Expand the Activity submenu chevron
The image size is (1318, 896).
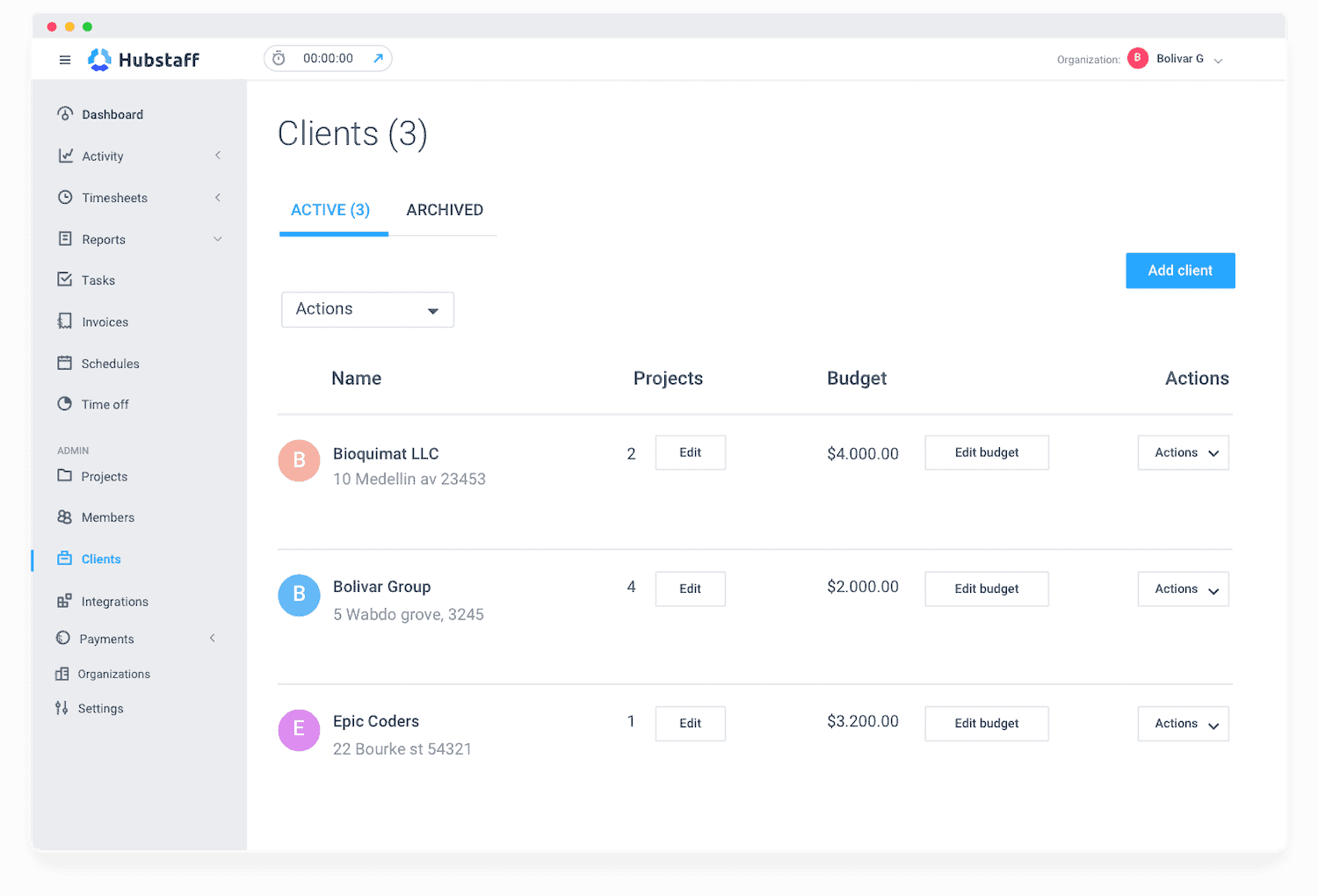pos(218,155)
